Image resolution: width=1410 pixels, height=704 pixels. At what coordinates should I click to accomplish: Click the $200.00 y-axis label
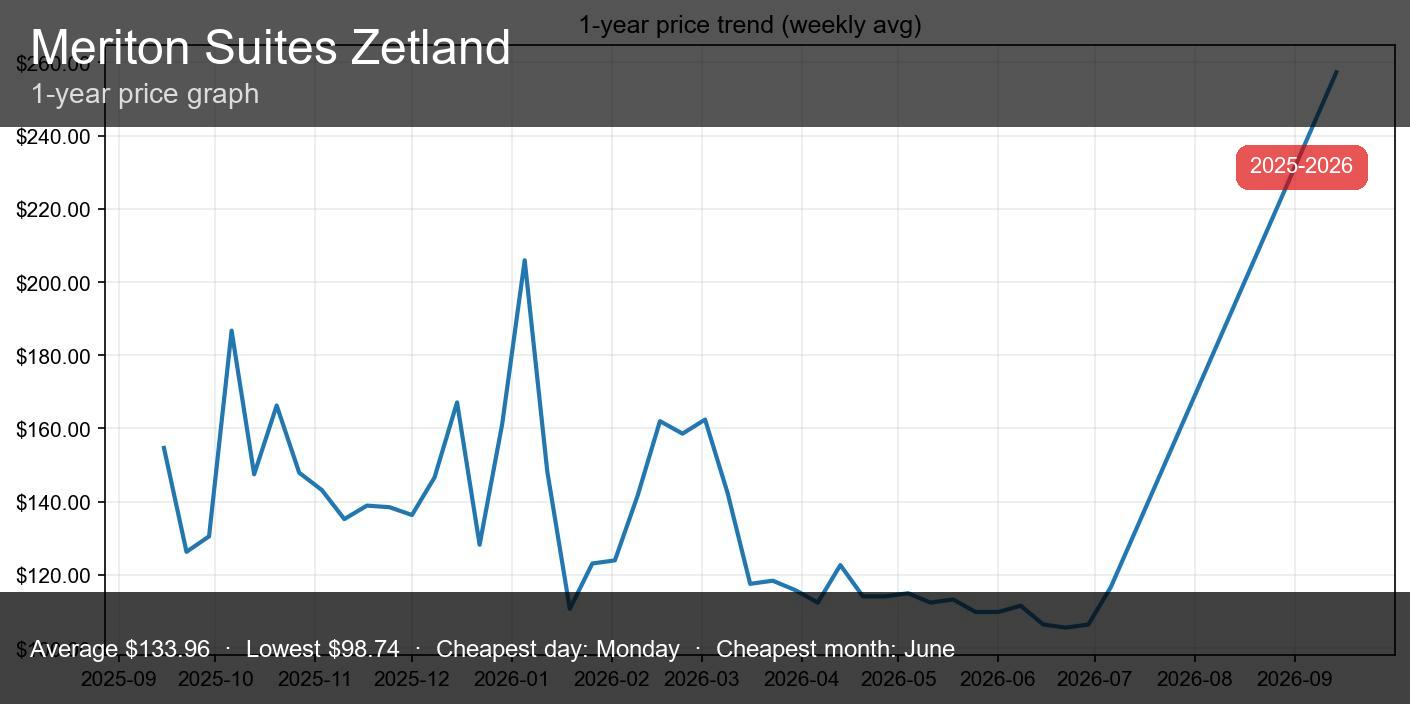pyautogui.click(x=54, y=283)
